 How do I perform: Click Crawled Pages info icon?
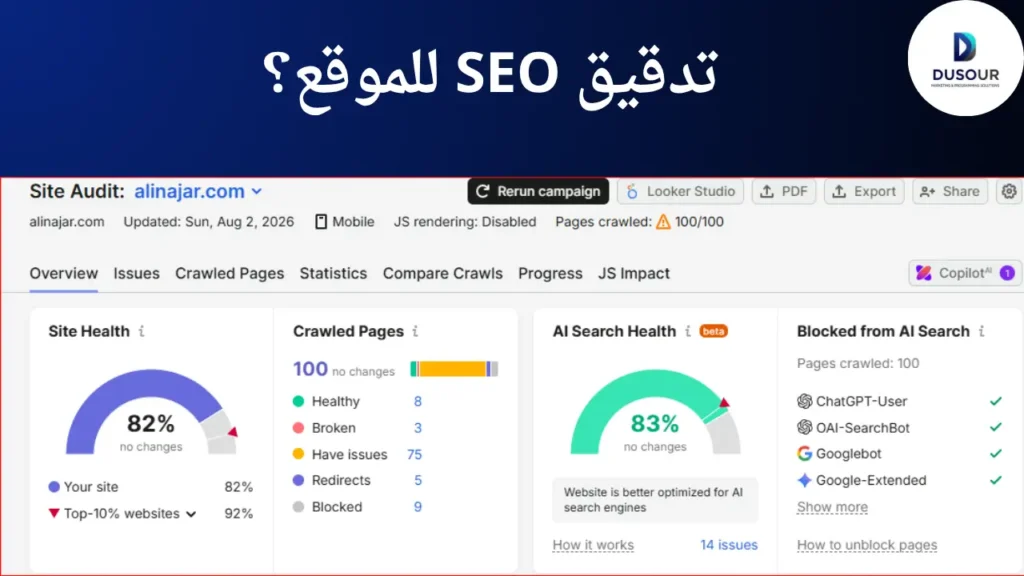click(415, 331)
